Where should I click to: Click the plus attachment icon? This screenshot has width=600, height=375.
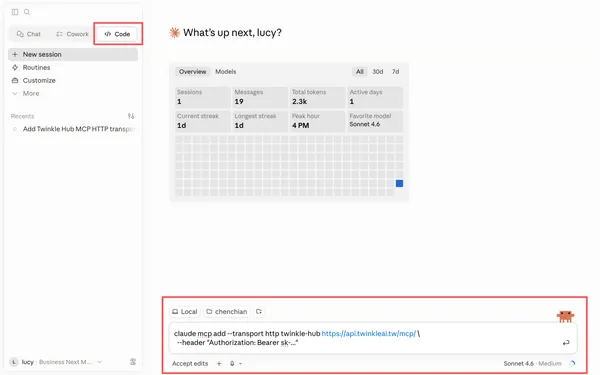[219, 364]
